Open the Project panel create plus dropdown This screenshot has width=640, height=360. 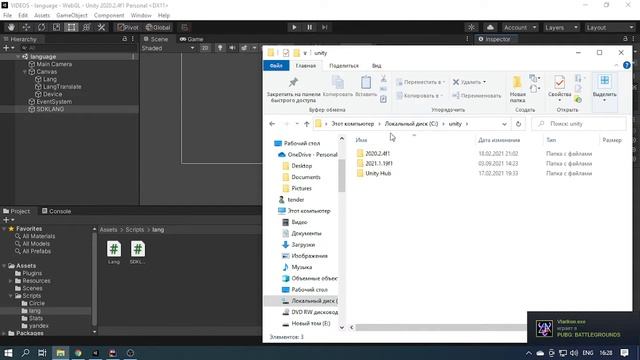coord(9,220)
